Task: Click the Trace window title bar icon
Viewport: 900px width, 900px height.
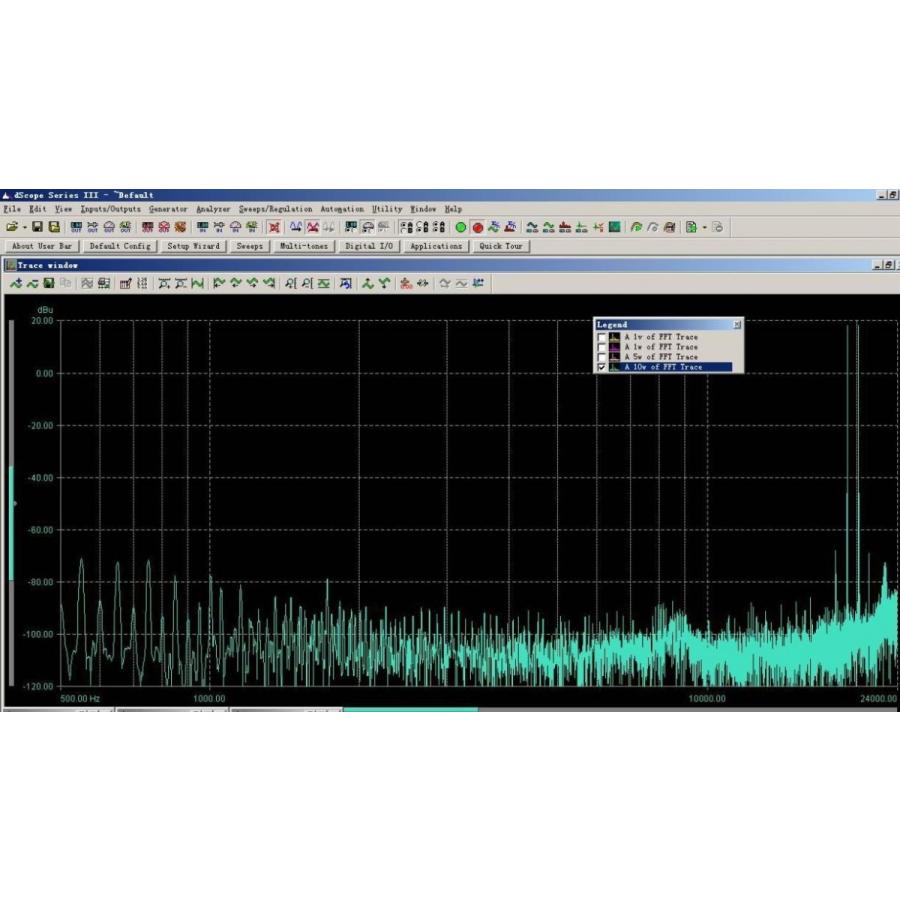Action: (10, 265)
